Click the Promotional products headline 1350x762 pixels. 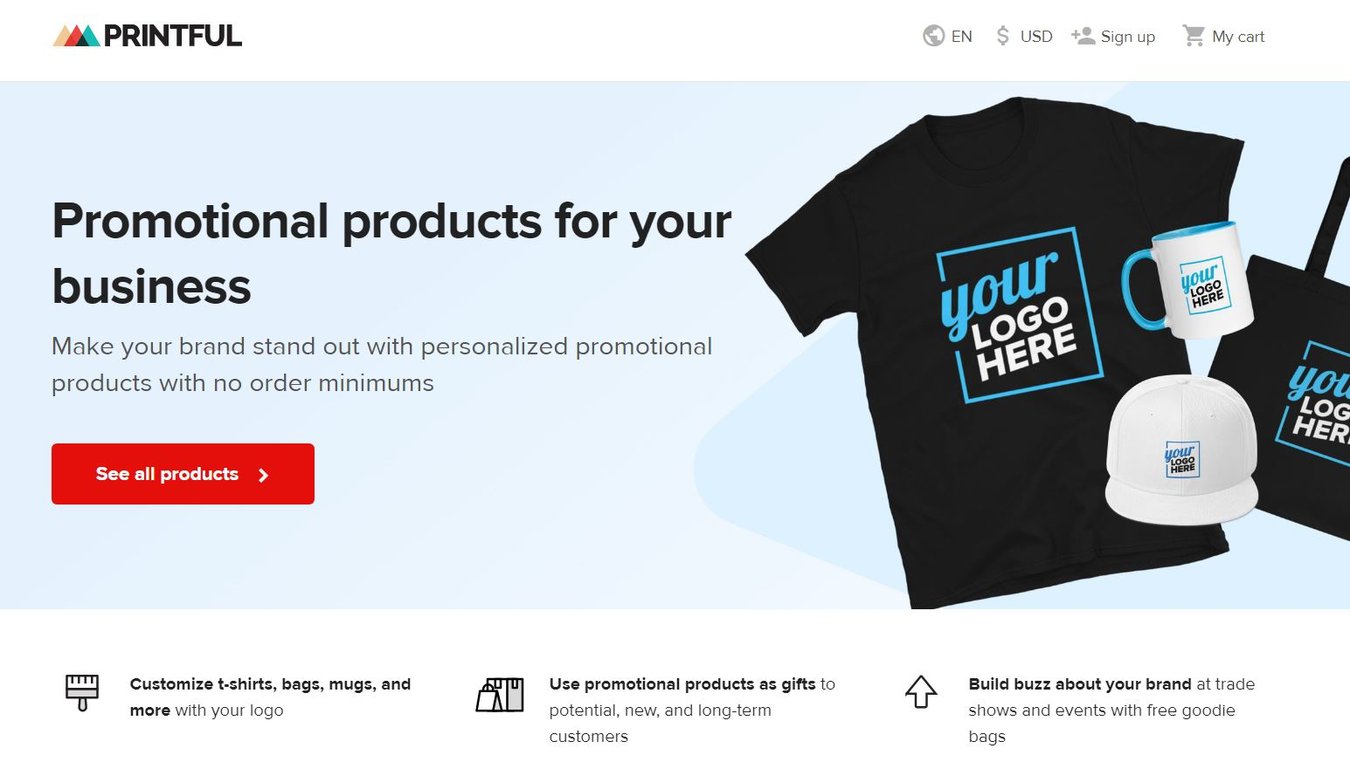click(390, 253)
